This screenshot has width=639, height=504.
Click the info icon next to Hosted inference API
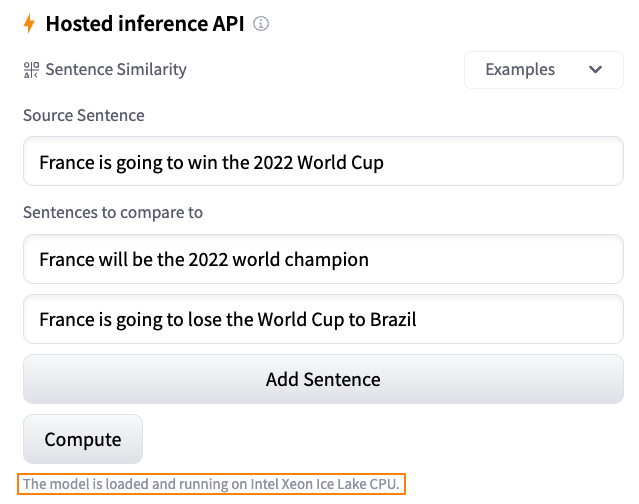click(261, 24)
